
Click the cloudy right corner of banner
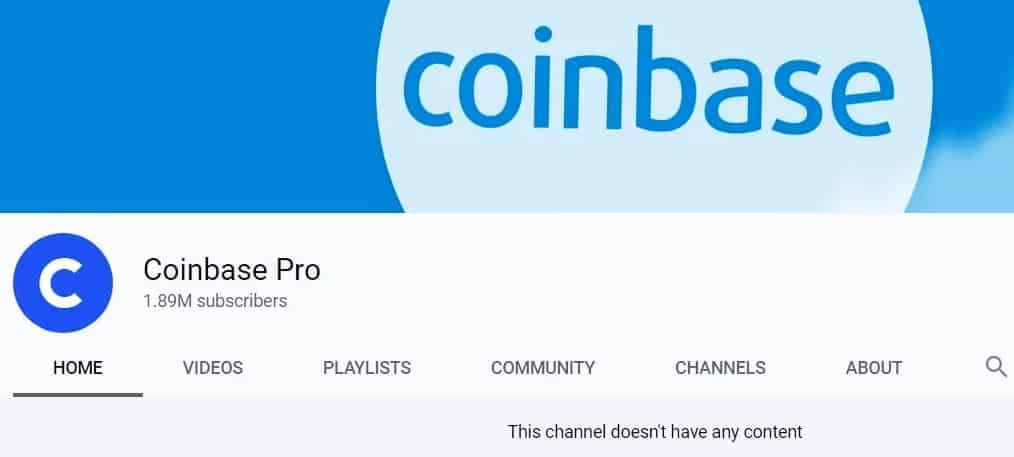[x=970, y=168]
